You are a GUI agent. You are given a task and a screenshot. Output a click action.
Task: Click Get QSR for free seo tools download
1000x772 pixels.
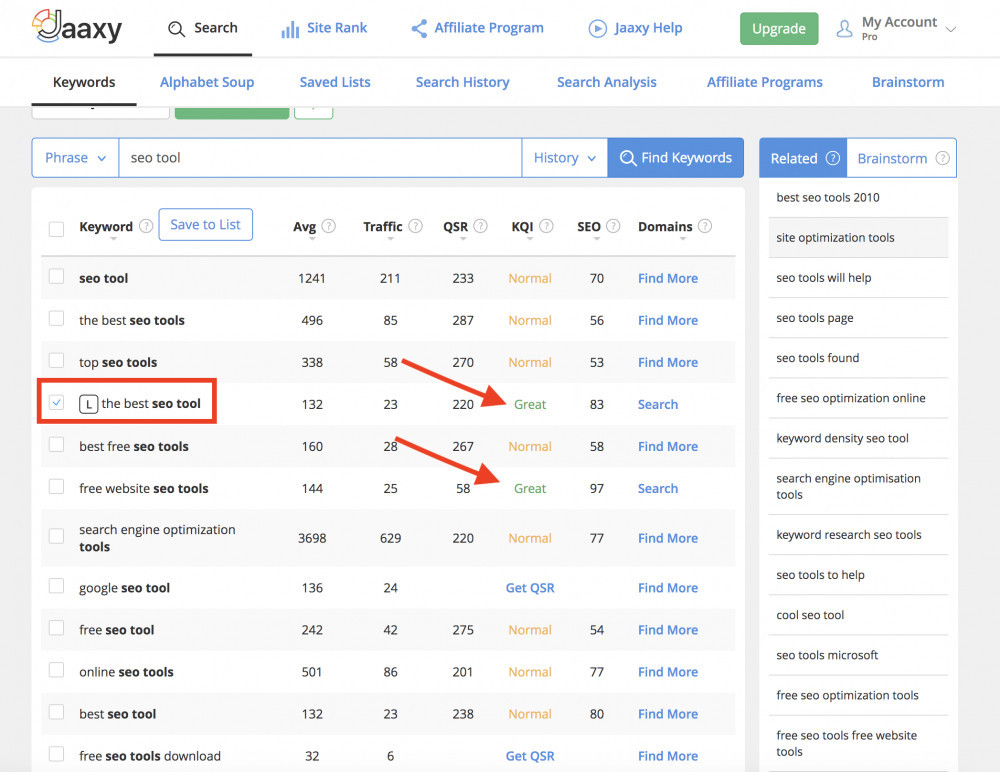tap(529, 756)
